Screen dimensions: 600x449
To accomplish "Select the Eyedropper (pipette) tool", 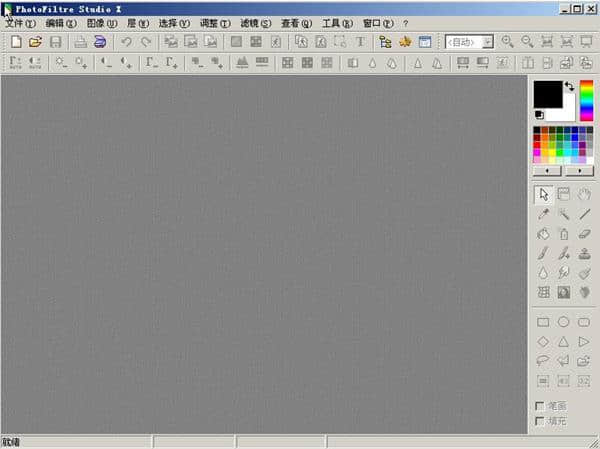I will [543, 213].
